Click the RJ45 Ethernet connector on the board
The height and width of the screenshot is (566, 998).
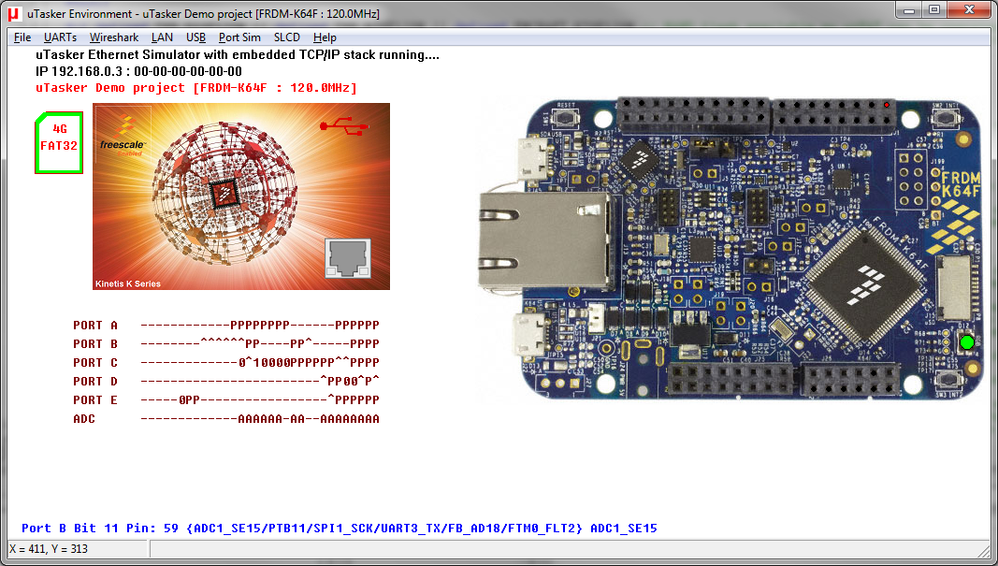(544, 239)
